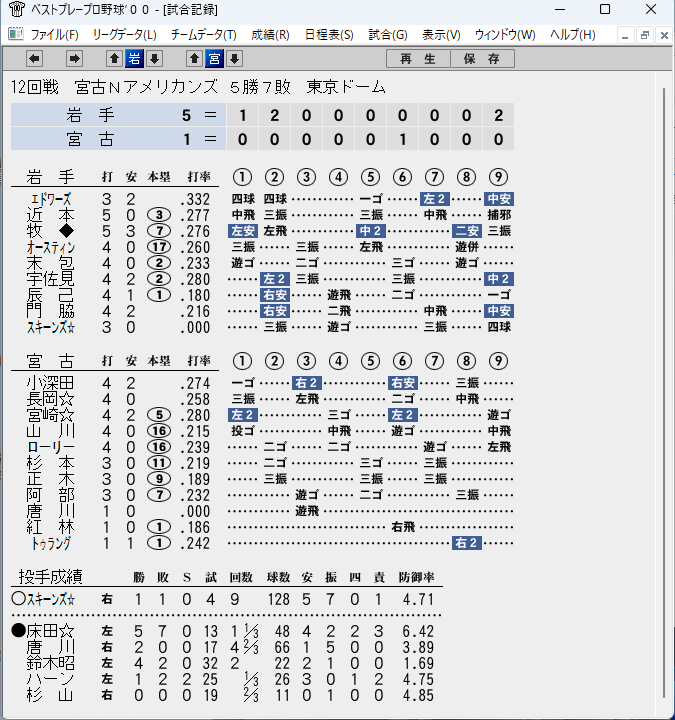Click the vertical scrollbar on right edge
Image resolution: width=675 pixels, height=720 pixels.
pos(664,393)
